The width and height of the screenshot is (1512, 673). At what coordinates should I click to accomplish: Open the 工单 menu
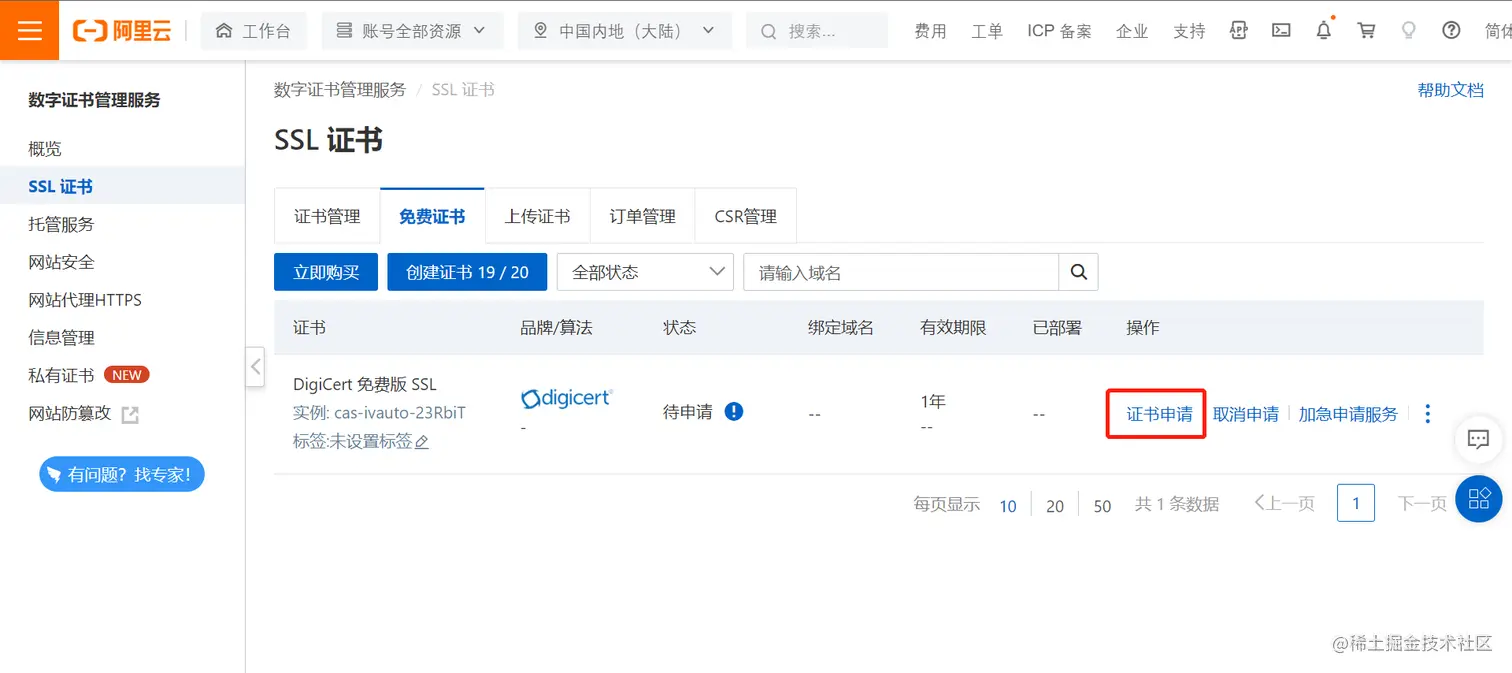(987, 31)
